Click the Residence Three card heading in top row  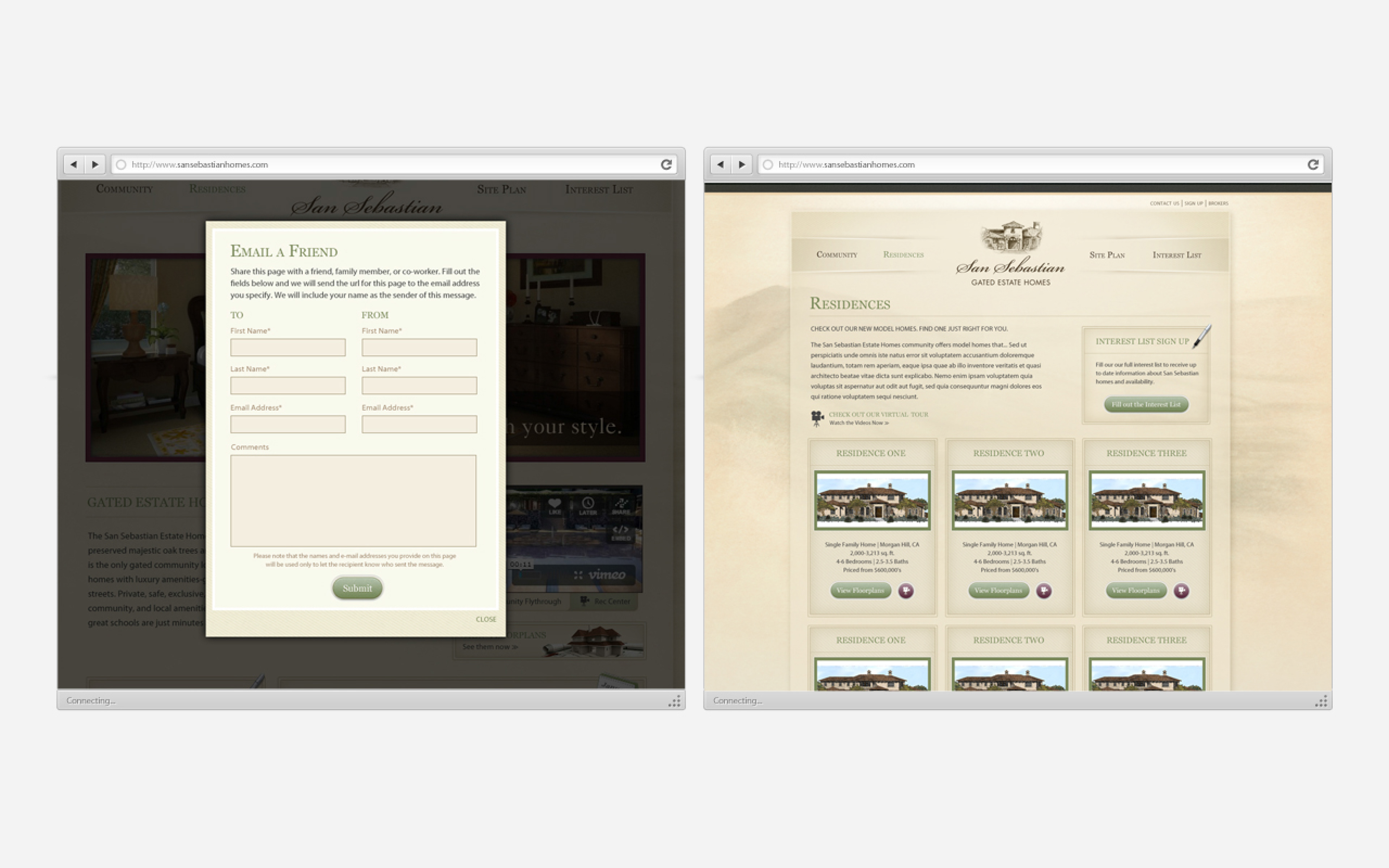(1146, 454)
